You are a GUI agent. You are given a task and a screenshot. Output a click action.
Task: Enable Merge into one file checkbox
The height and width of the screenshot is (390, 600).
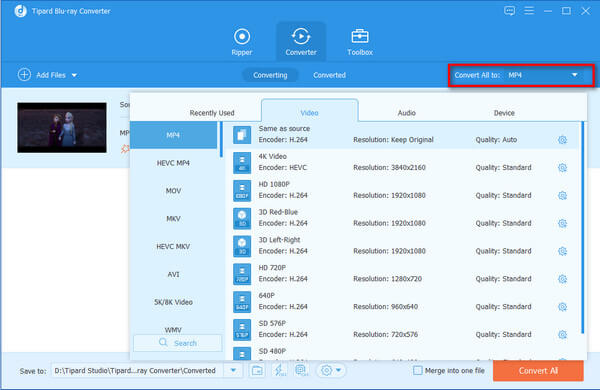pyautogui.click(x=417, y=370)
